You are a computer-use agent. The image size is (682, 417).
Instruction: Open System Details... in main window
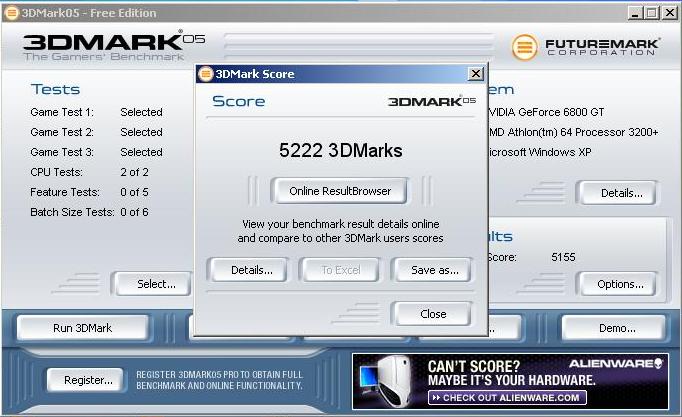pos(617,193)
